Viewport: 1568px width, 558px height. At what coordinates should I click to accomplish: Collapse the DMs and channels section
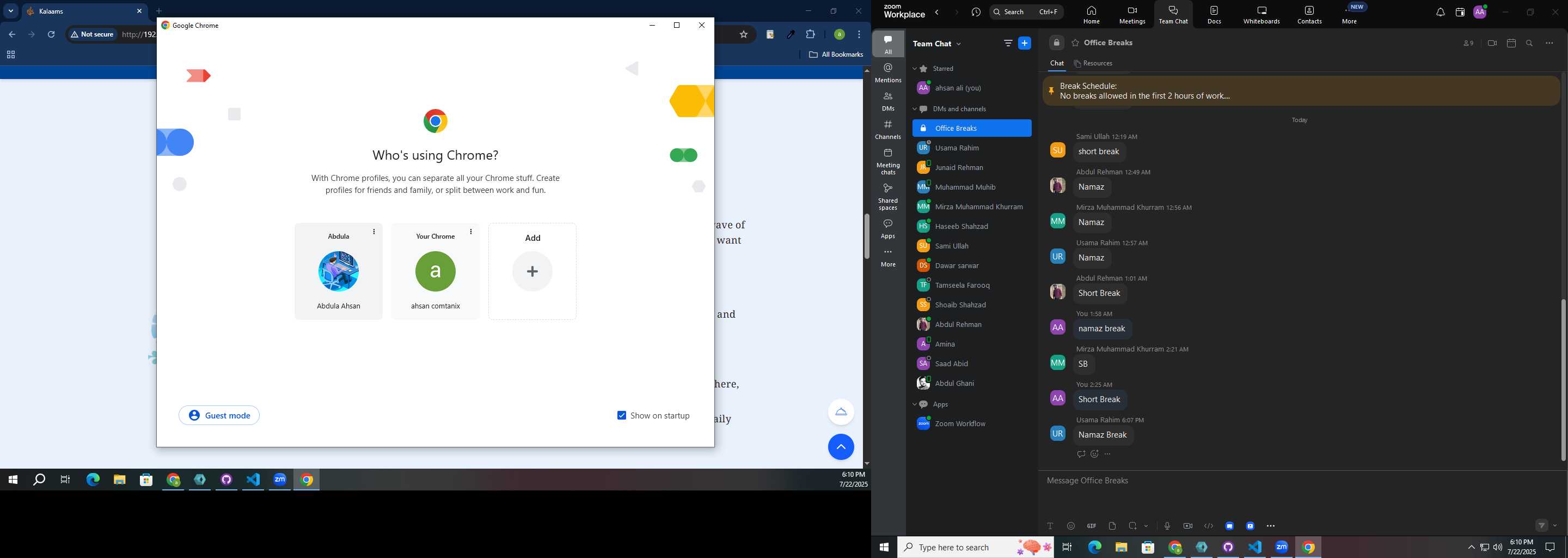914,109
